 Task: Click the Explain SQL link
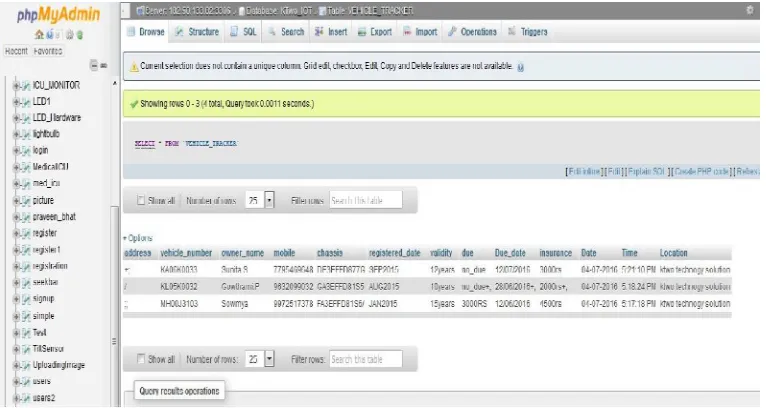pos(646,172)
